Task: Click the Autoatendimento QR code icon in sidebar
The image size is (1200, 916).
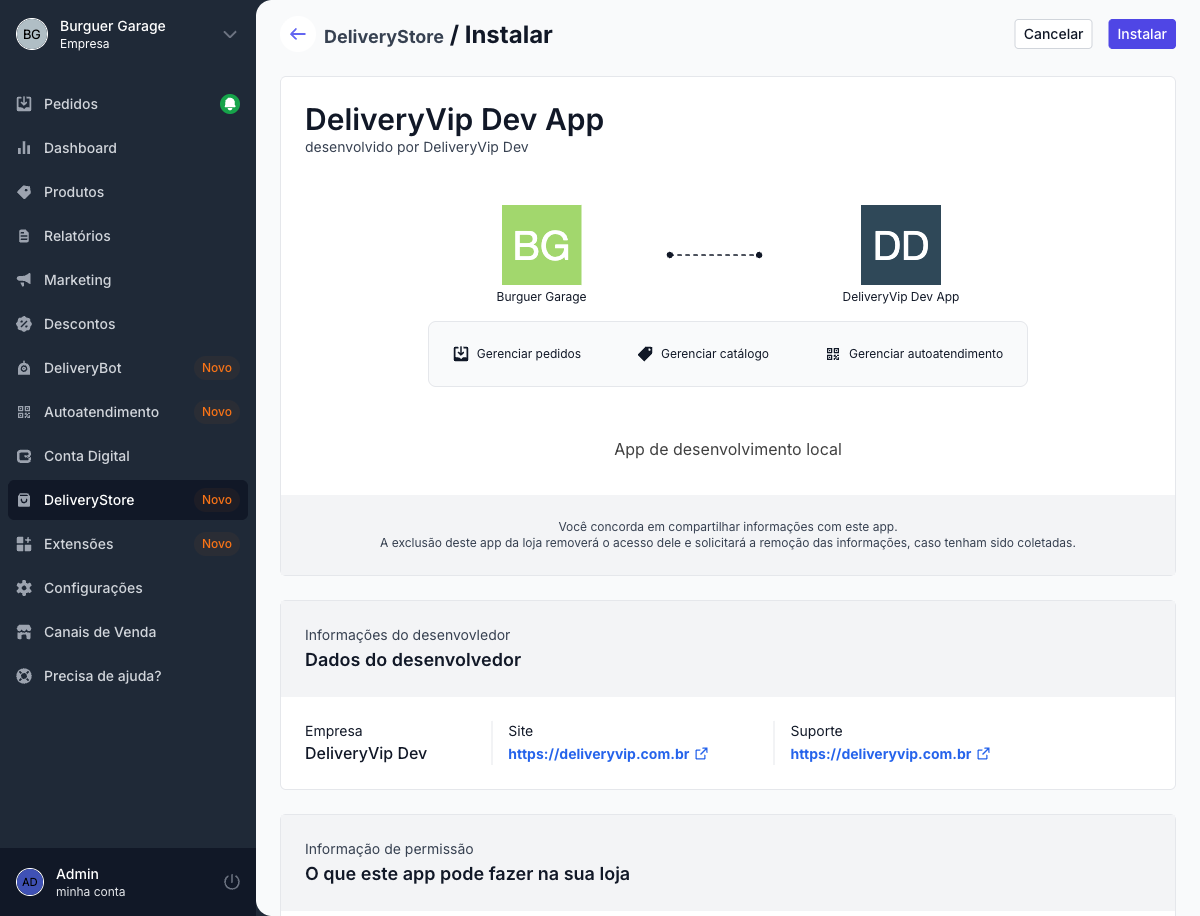Action: pyautogui.click(x=24, y=412)
